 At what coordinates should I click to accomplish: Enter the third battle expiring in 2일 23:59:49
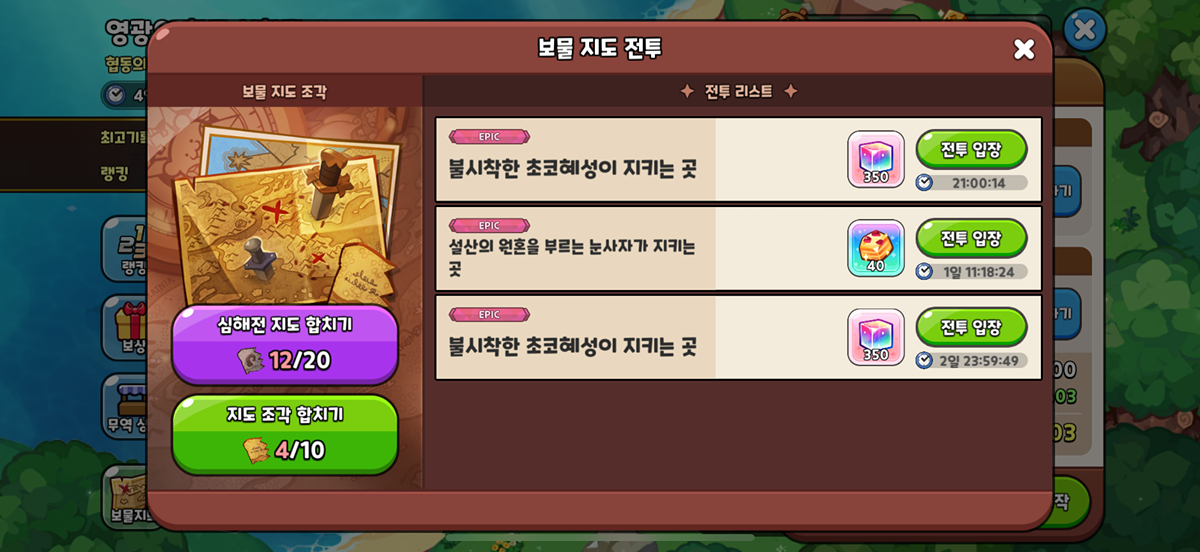tap(972, 328)
